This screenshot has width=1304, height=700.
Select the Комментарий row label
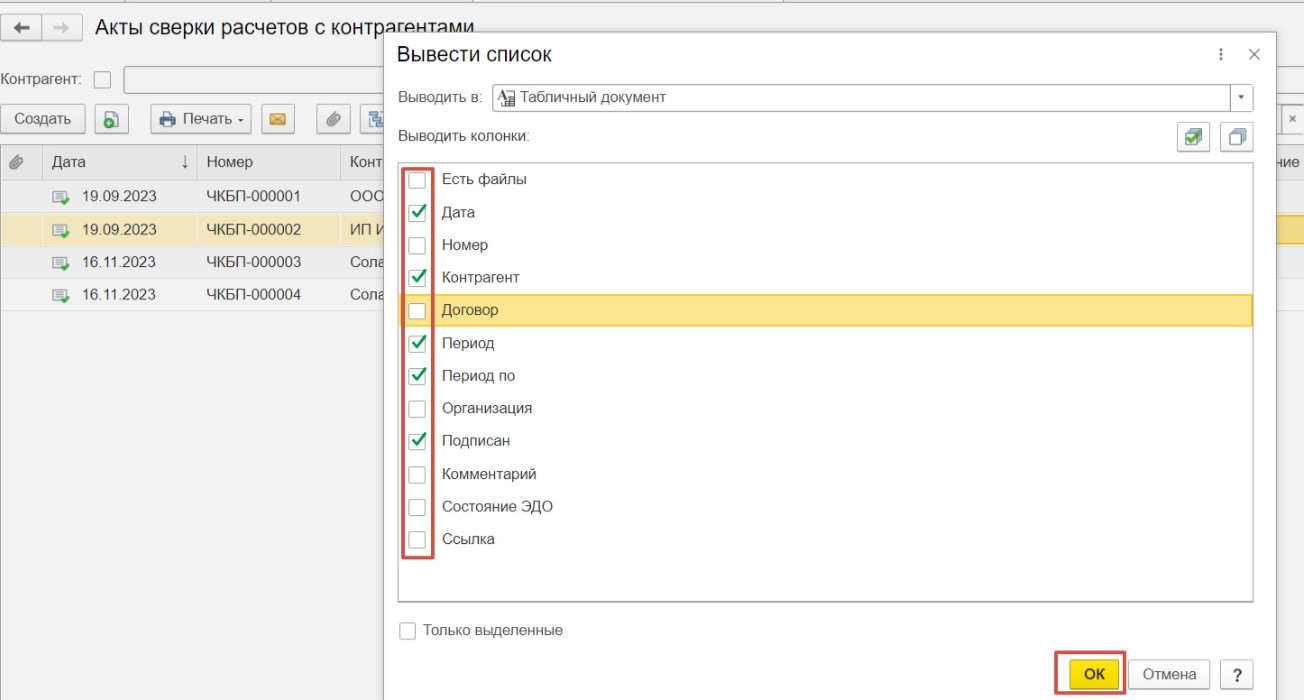coord(489,474)
